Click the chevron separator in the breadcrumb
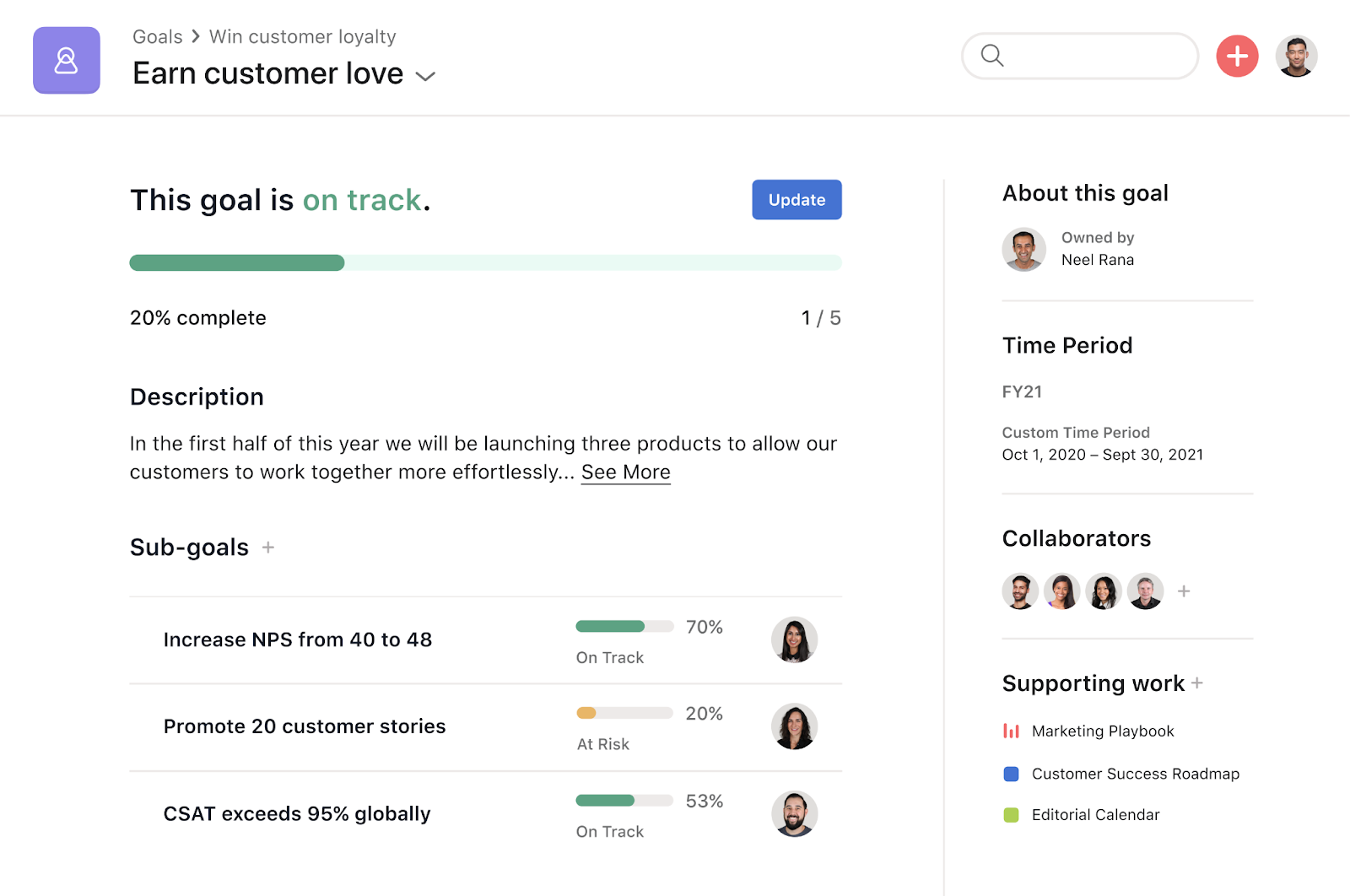The height and width of the screenshot is (896, 1350). (196, 36)
